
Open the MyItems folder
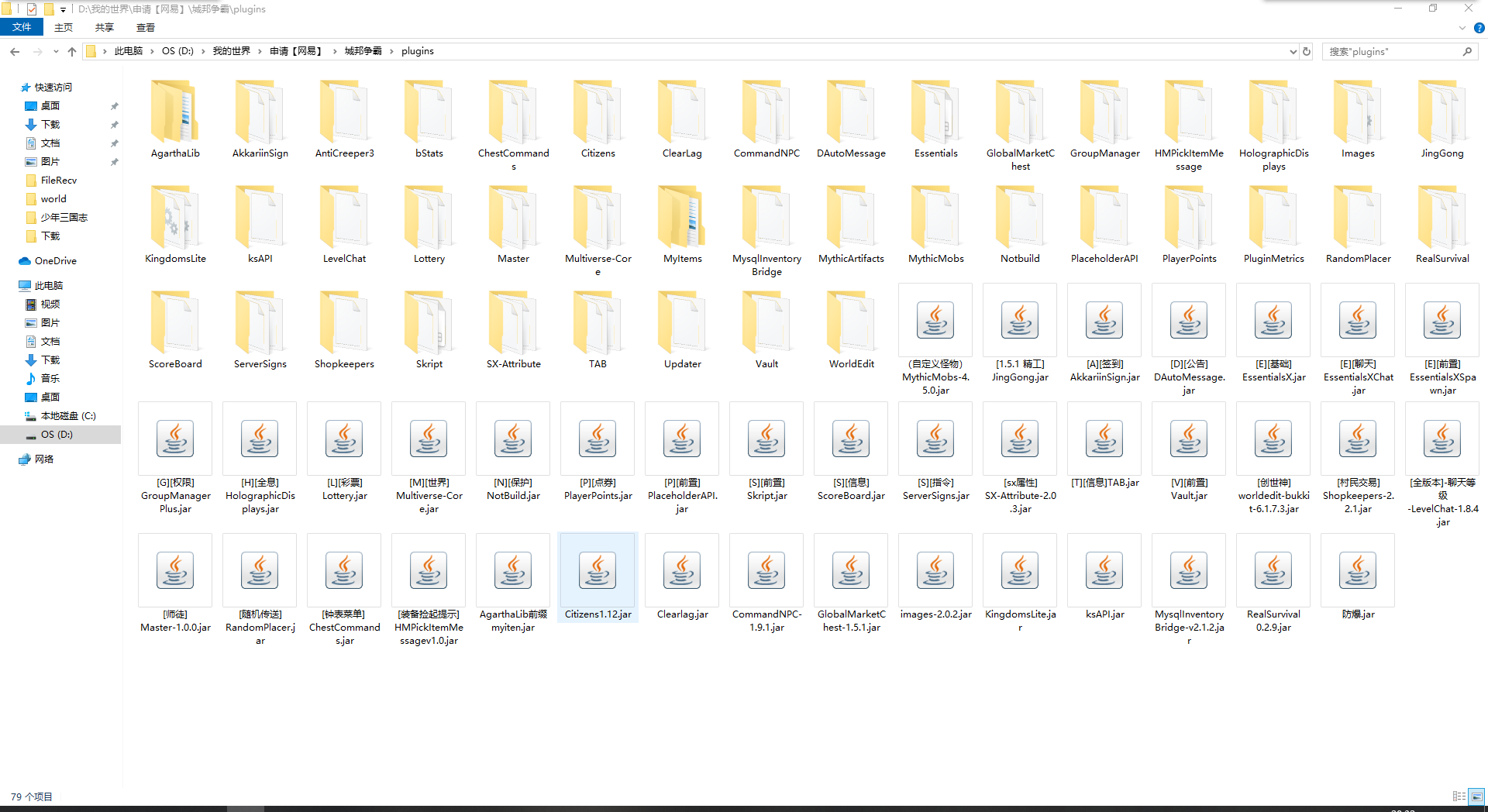pyautogui.click(x=682, y=218)
